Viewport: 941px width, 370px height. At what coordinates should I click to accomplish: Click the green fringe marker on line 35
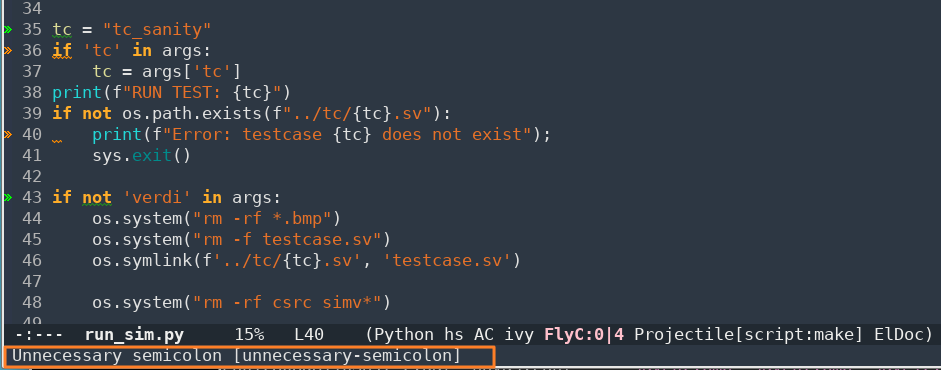point(7,29)
